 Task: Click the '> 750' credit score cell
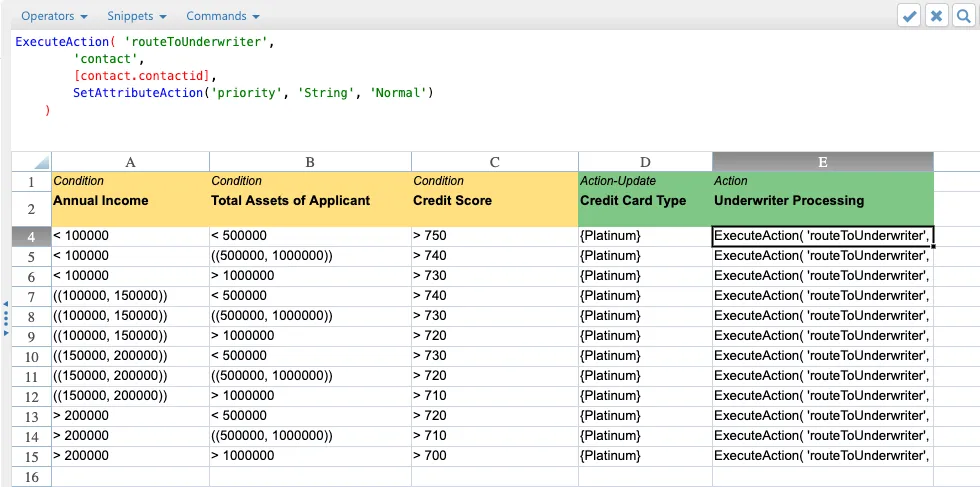click(494, 236)
